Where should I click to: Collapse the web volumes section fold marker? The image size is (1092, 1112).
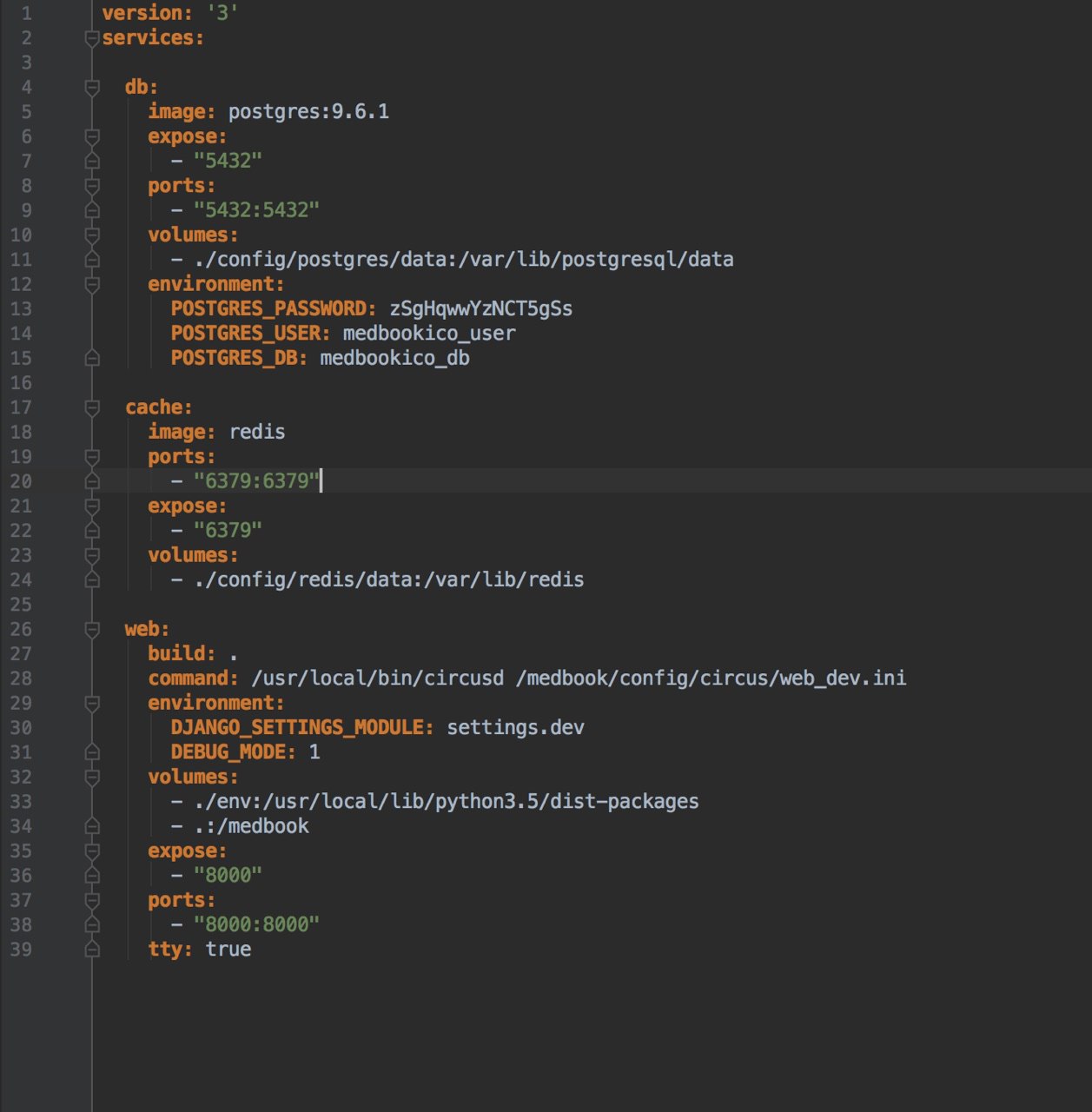point(92,777)
